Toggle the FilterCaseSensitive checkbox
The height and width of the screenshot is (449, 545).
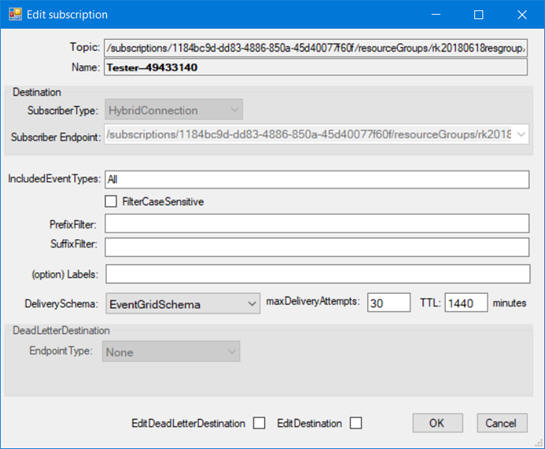(x=111, y=201)
